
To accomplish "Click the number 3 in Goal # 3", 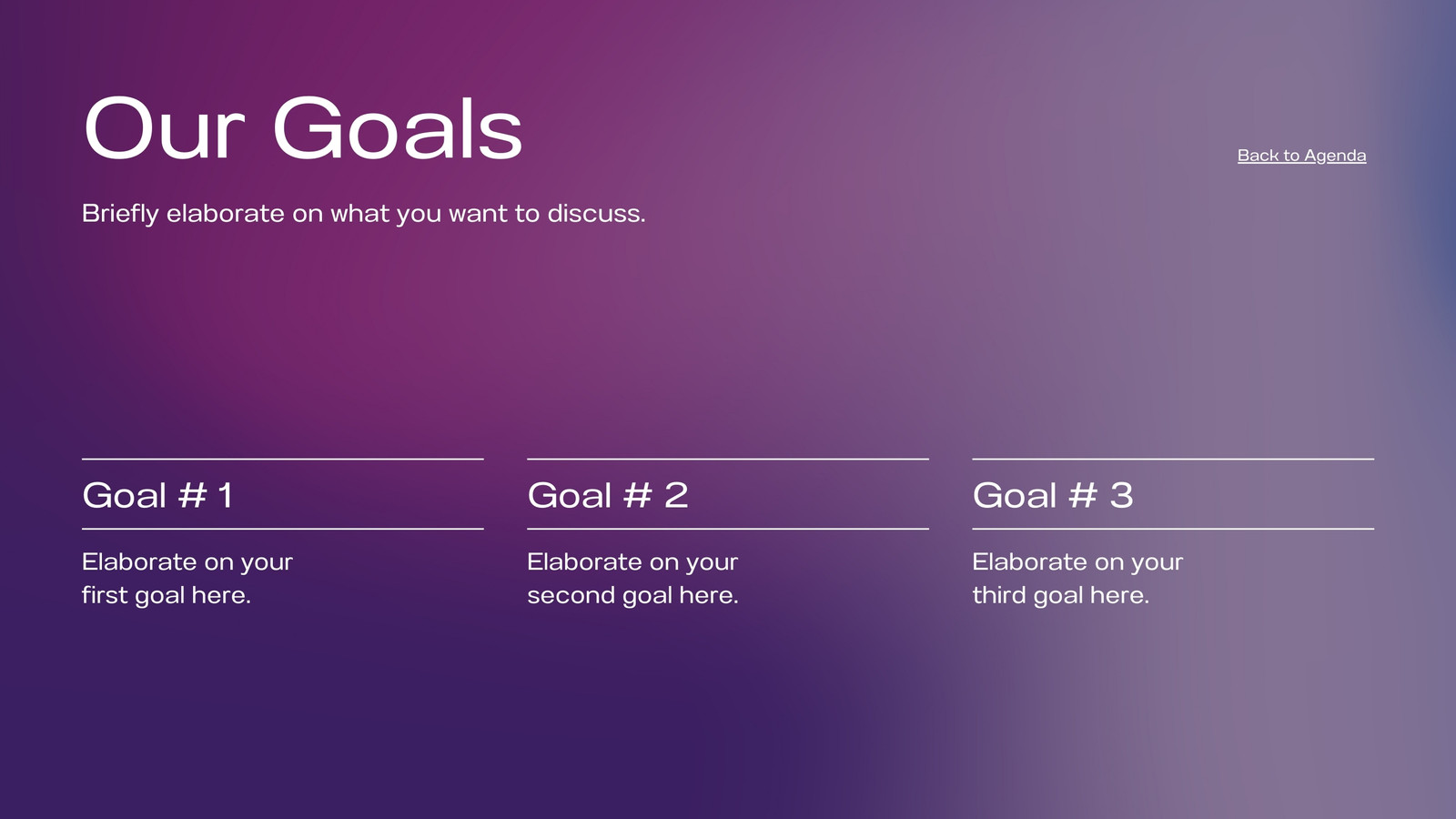I will coord(1122,495).
